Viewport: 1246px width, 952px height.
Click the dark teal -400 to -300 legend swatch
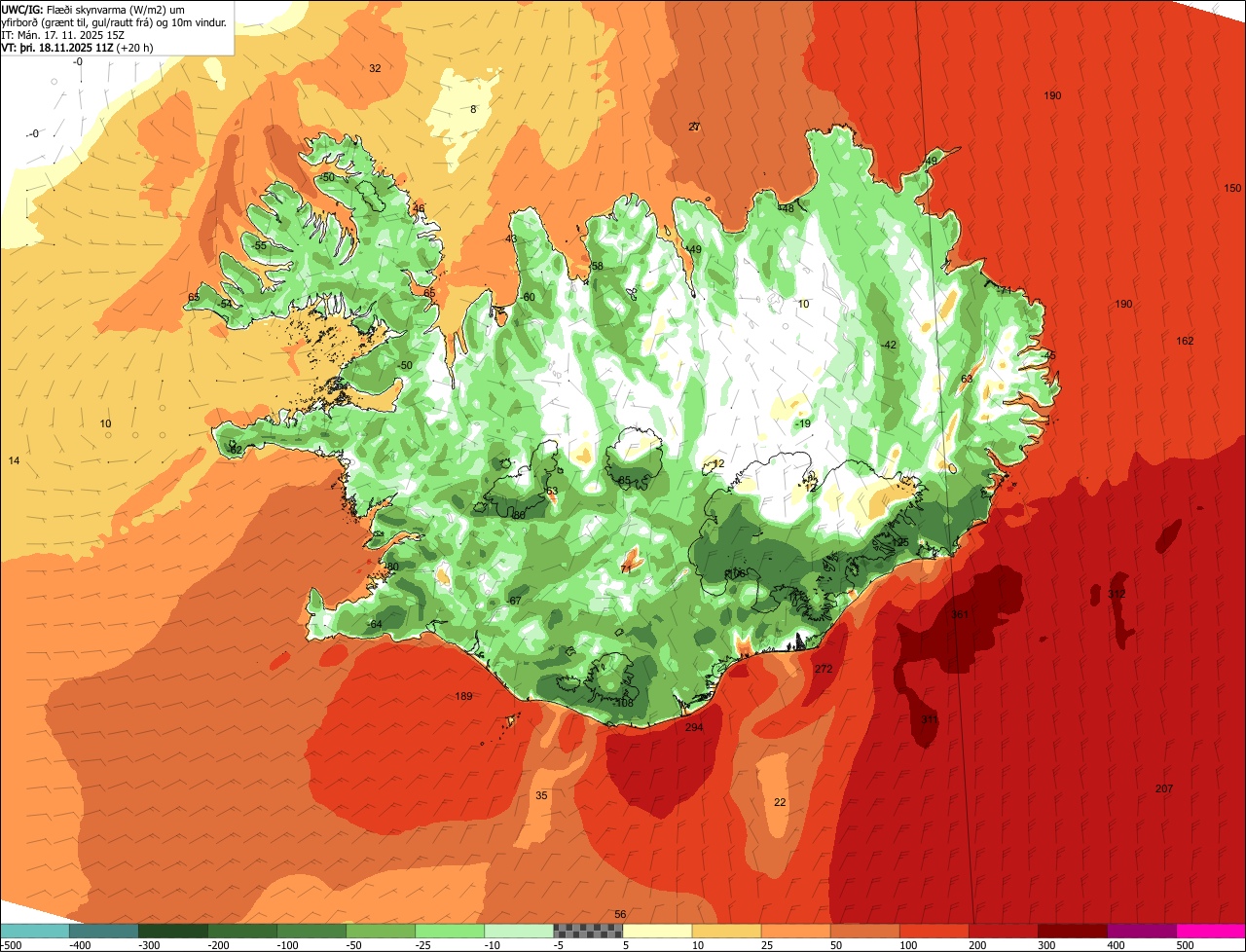coord(103,931)
